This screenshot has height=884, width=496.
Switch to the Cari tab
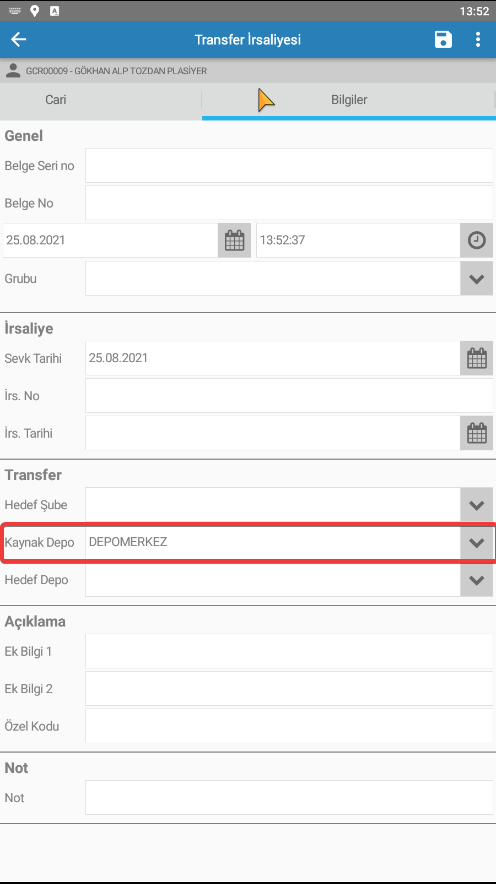[x=56, y=100]
